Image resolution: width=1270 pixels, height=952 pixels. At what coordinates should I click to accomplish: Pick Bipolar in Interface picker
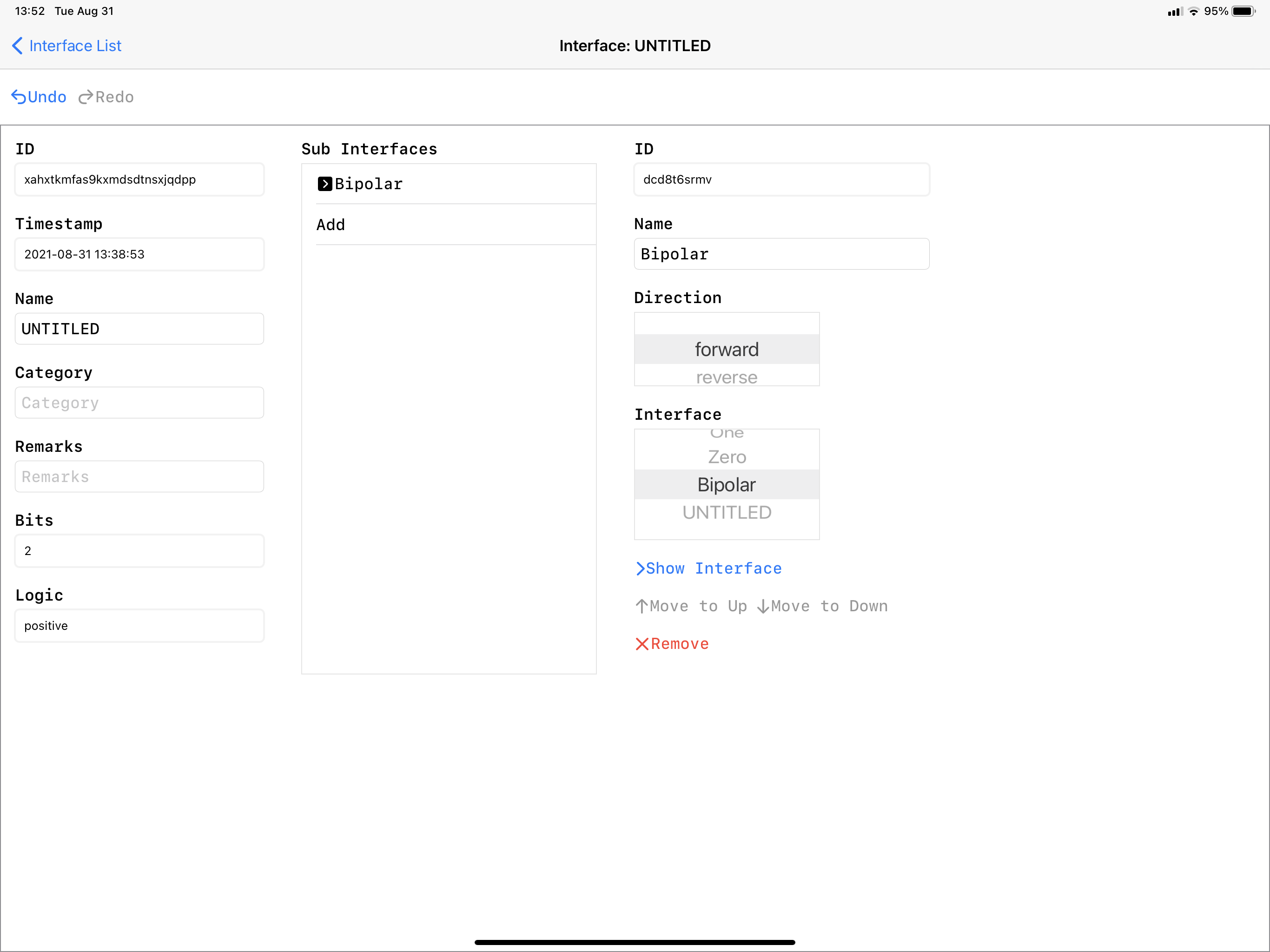tap(727, 485)
